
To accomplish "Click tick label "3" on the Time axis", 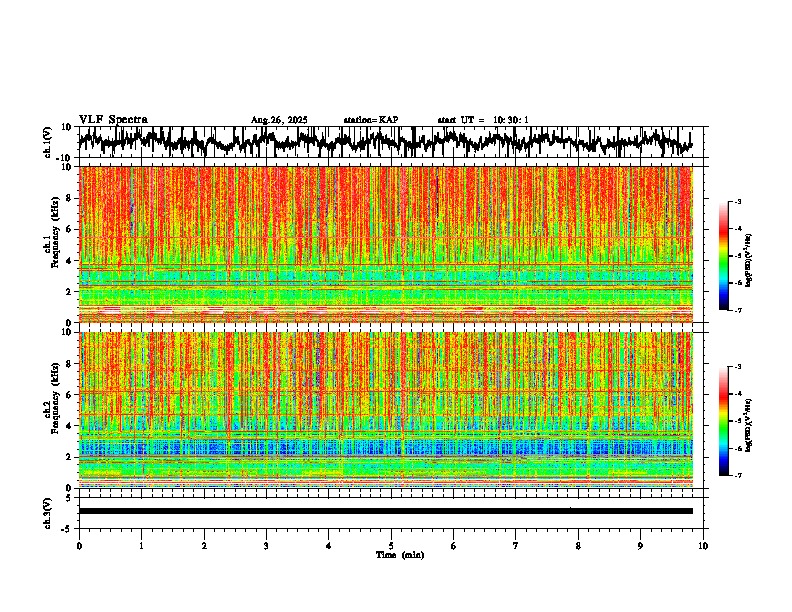I will (x=266, y=546).
